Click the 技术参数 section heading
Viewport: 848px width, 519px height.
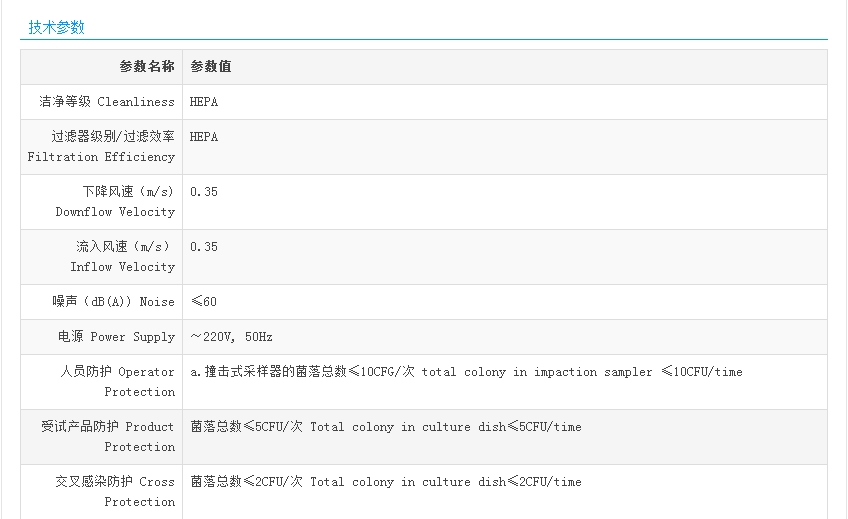click(x=56, y=27)
